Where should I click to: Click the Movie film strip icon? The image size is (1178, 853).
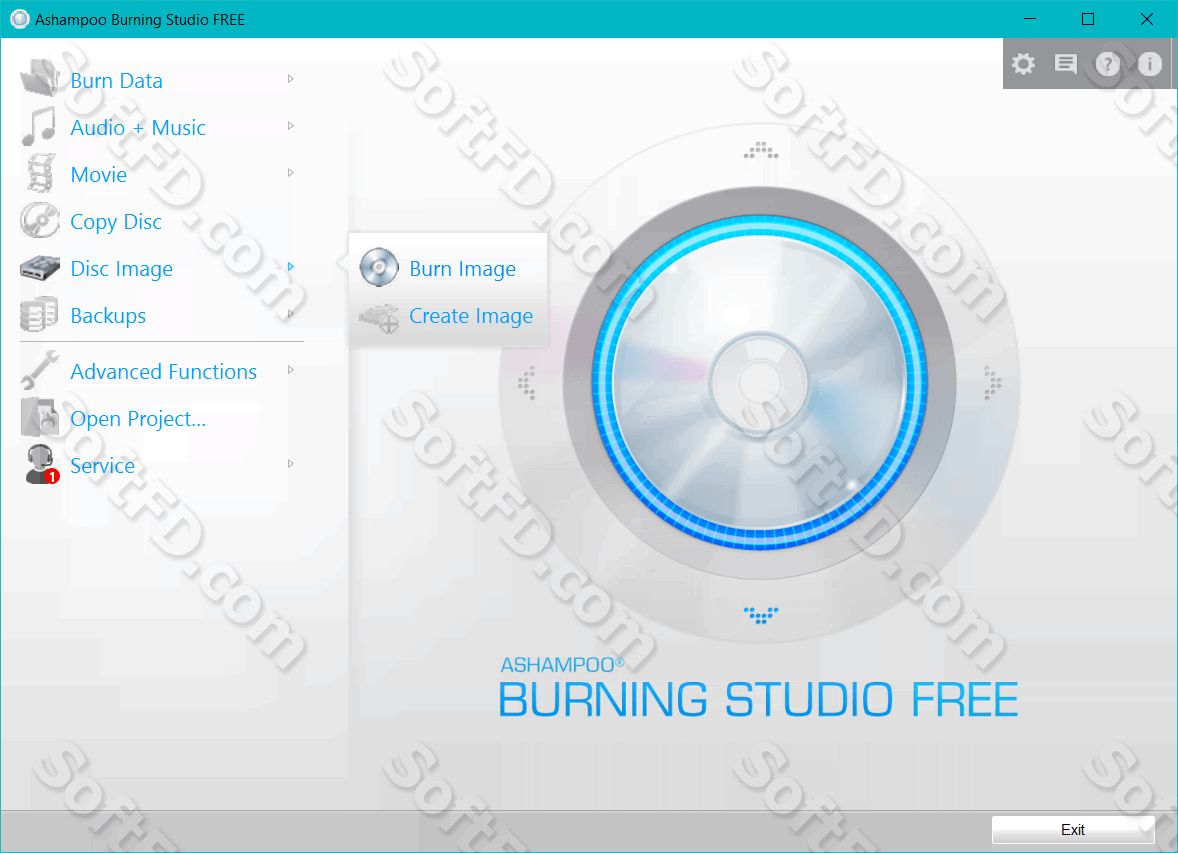pyautogui.click(x=40, y=173)
